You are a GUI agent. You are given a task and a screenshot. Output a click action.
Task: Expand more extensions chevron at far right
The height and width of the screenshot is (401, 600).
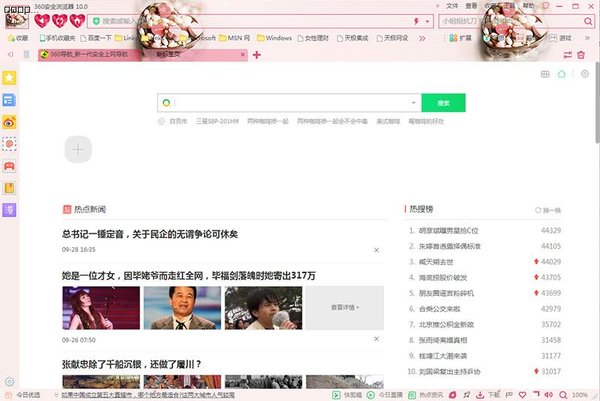[587, 38]
